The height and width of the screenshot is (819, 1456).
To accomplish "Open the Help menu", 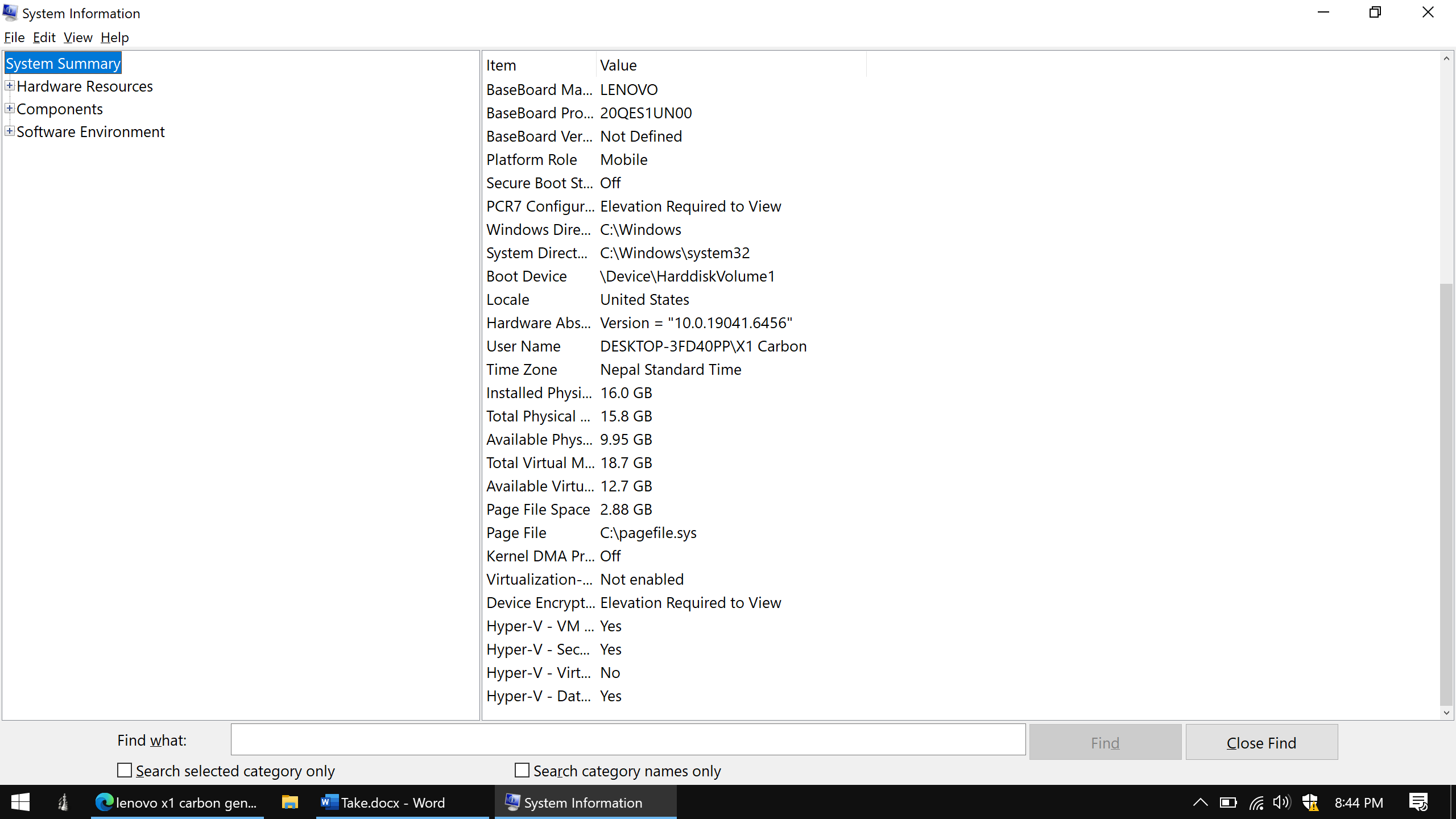I will point(115,38).
